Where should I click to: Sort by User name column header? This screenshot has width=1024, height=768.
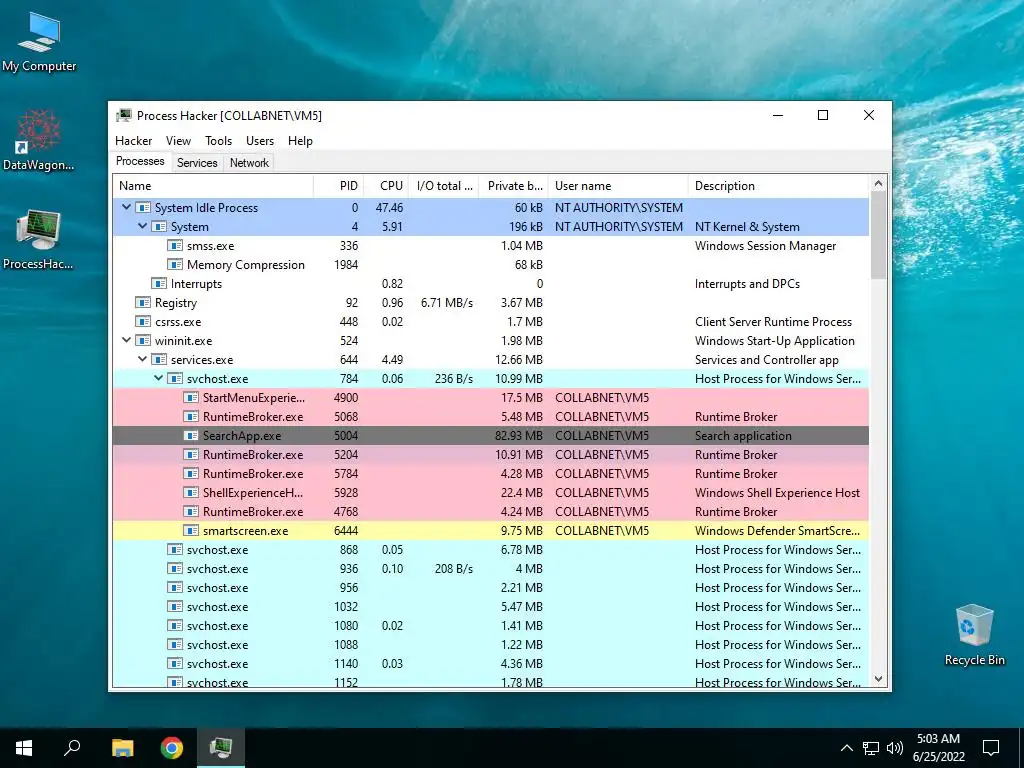[618, 186]
